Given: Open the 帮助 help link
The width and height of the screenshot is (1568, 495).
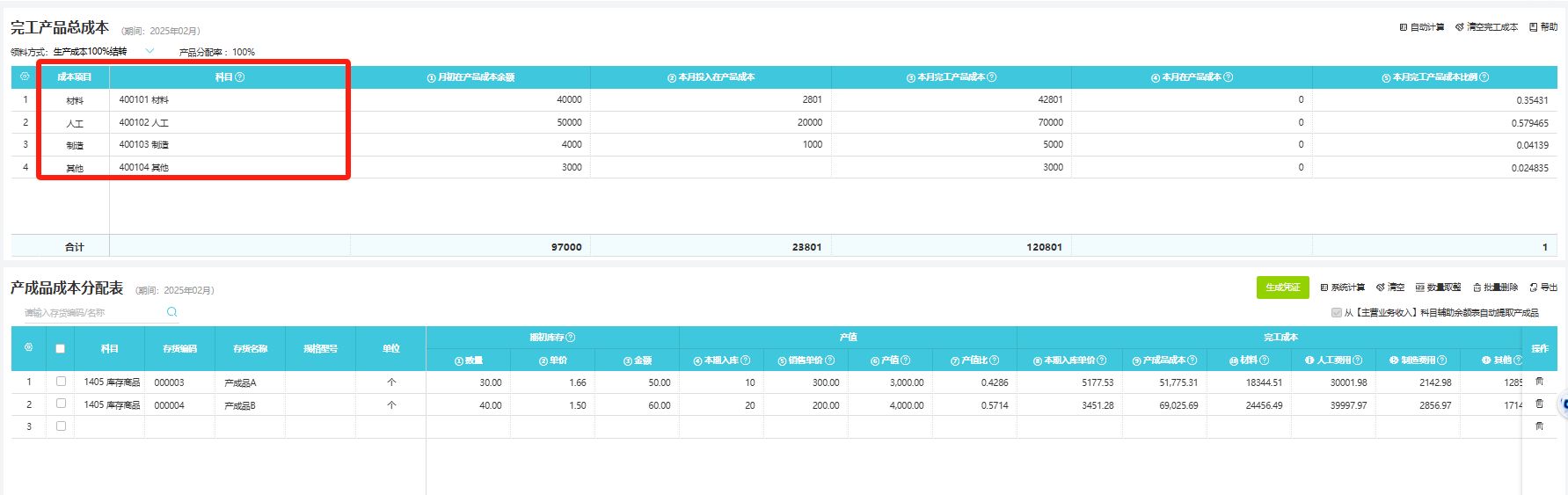Looking at the screenshot, I should (1543, 27).
